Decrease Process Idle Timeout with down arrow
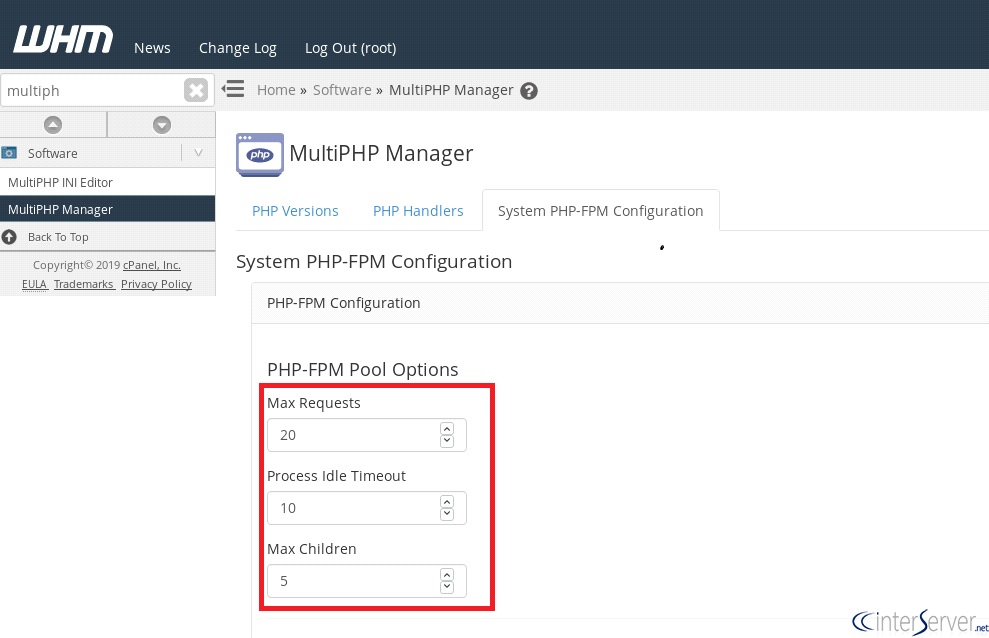 pos(447,514)
